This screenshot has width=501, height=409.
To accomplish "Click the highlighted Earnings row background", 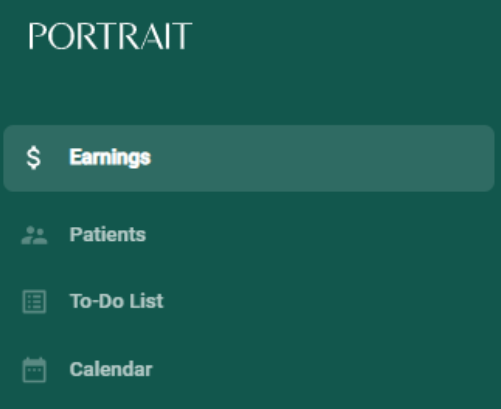I will tap(249, 158).
